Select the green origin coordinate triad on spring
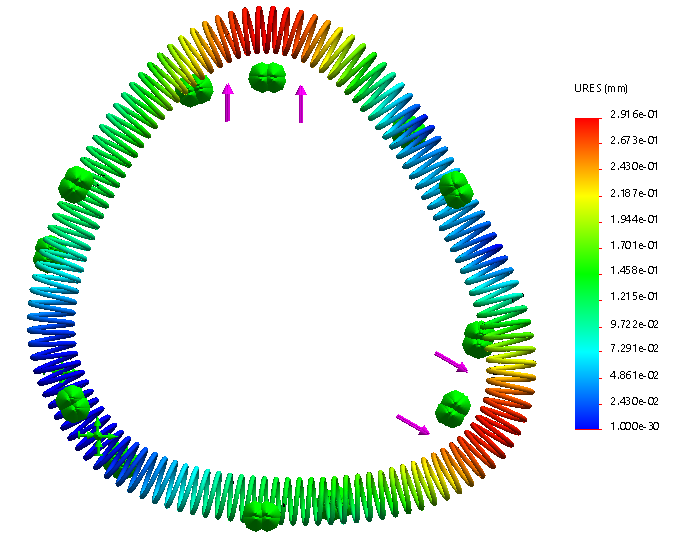Viewport: 683px width, 535px height. click(x=98, y=436)
